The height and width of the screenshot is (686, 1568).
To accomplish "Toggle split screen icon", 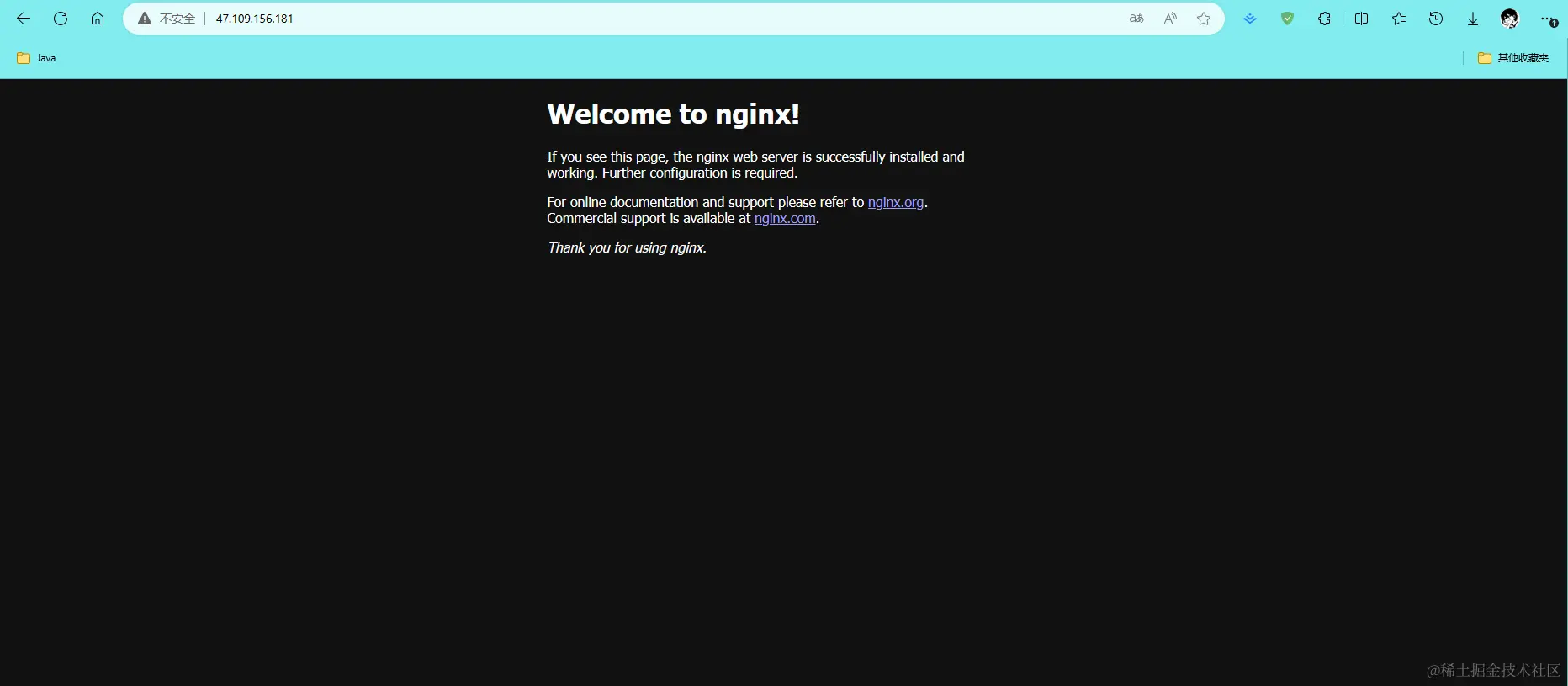I will click(1361, 19).
